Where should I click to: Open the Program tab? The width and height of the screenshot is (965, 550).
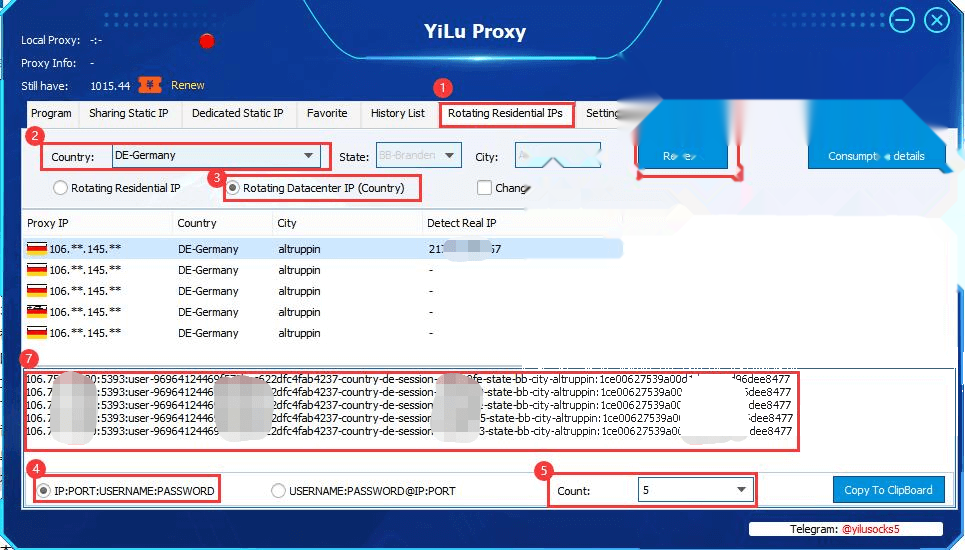click(x=51, y=114)
